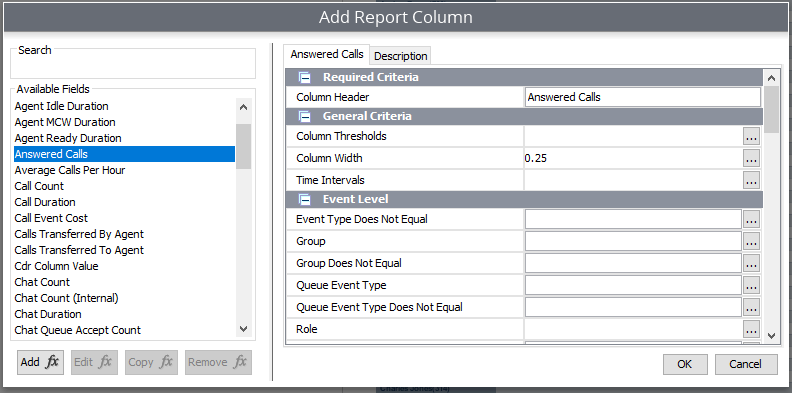Select Call Duration field
The height and width of the screenshot is (393, 792).
(x=124, y=202)
